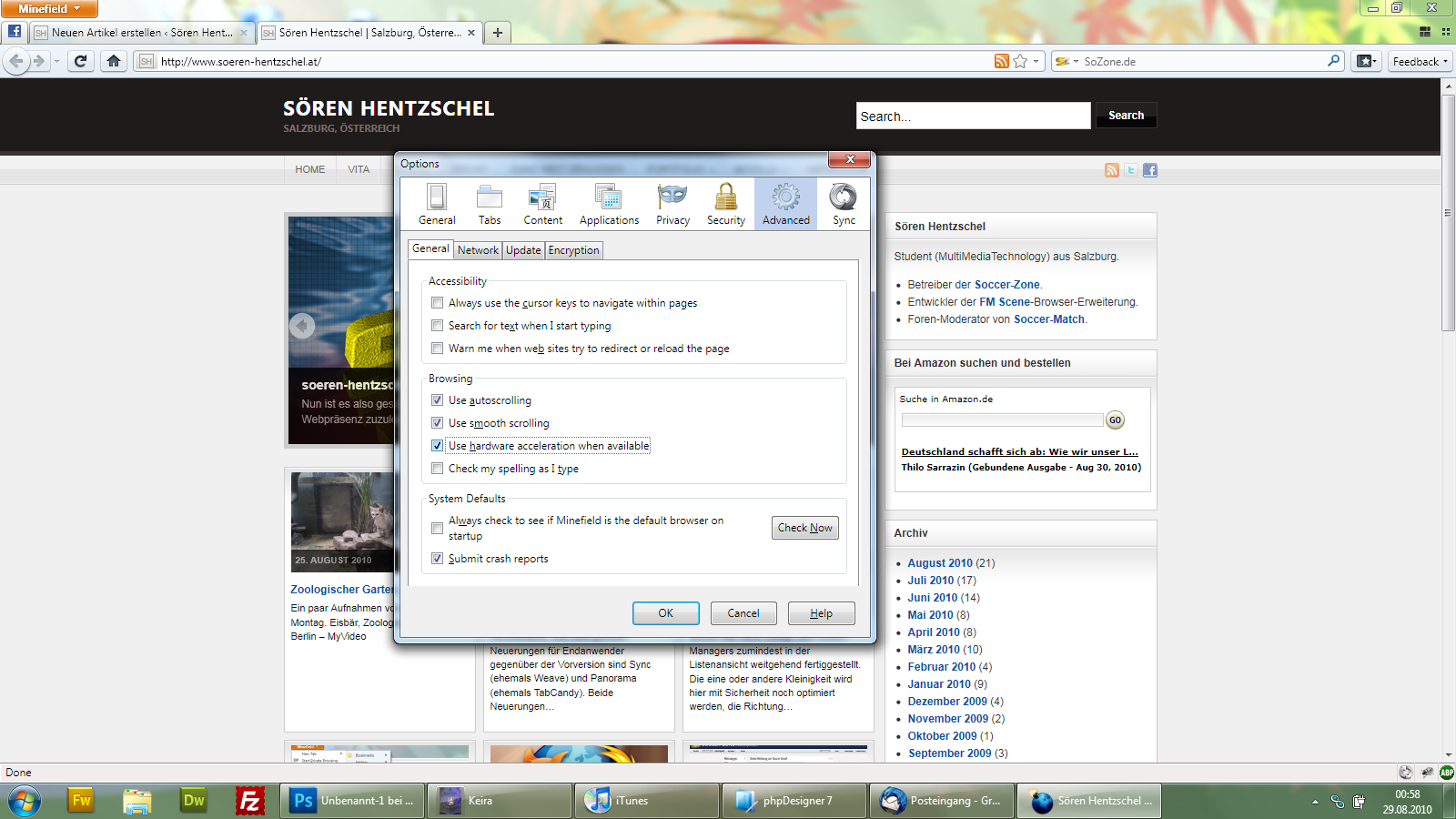Reload the current page
This screenshot has height=819, width=1456.
(80, 61)
